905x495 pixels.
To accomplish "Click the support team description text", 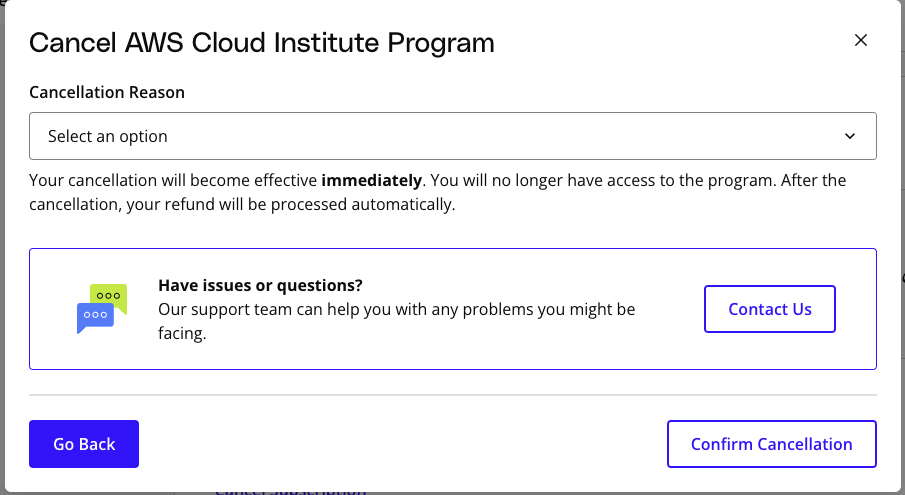I will (397, 321).
